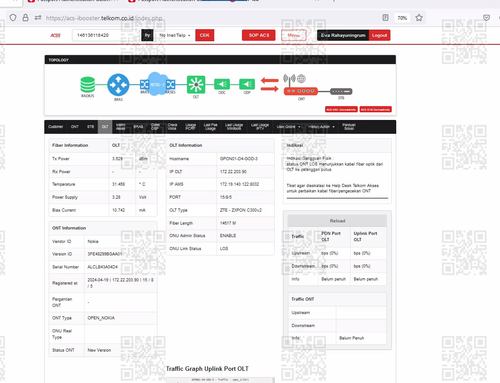Viewport: 500px width, 383px height.
Task: Click the Tx Power value 3.529
Action: tap(117, 159)
